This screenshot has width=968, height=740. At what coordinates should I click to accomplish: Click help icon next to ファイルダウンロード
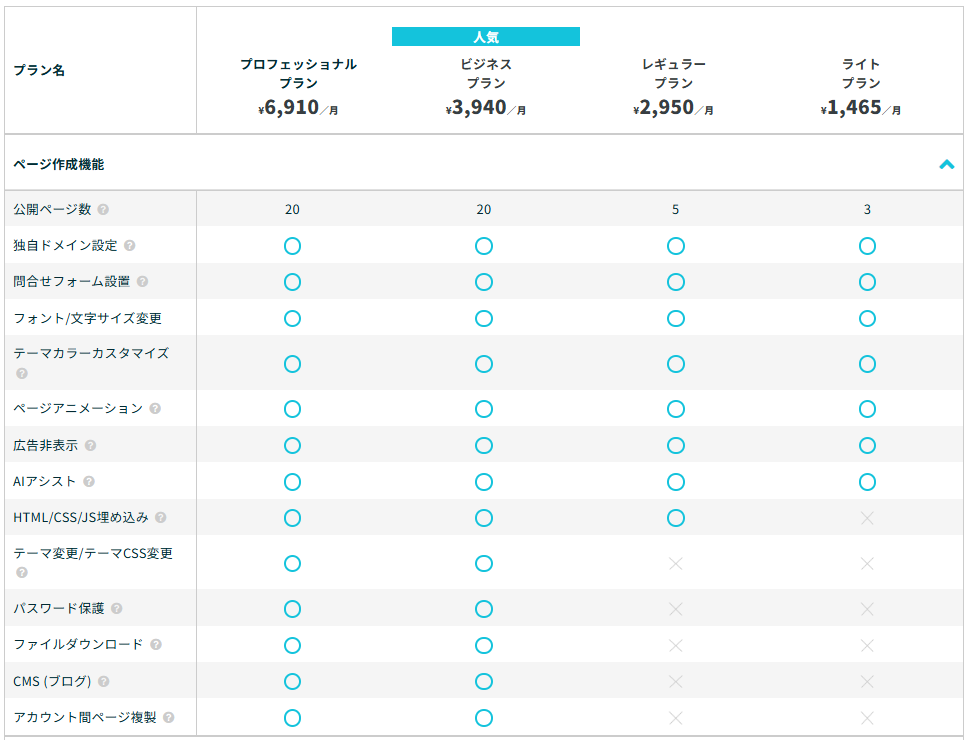point(156,645)
